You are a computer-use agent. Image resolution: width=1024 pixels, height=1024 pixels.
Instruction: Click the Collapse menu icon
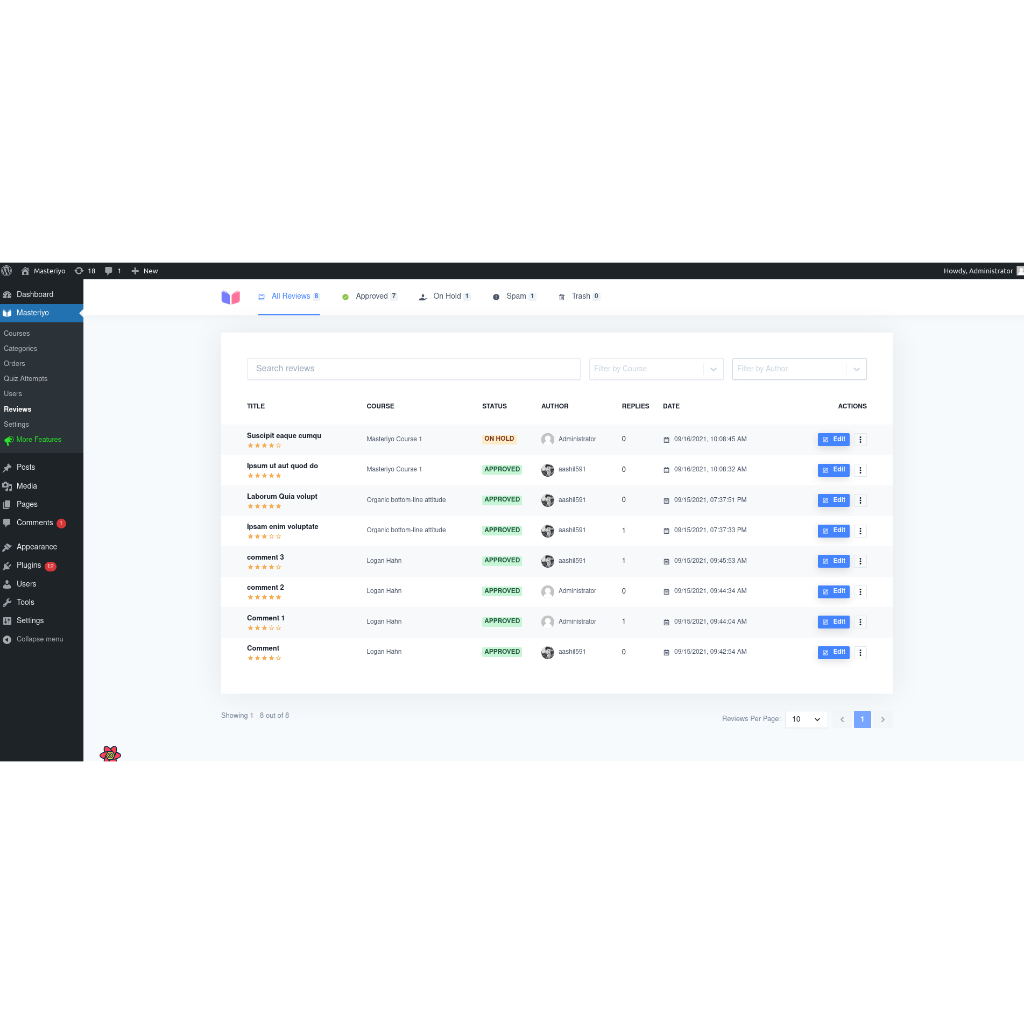7,639
